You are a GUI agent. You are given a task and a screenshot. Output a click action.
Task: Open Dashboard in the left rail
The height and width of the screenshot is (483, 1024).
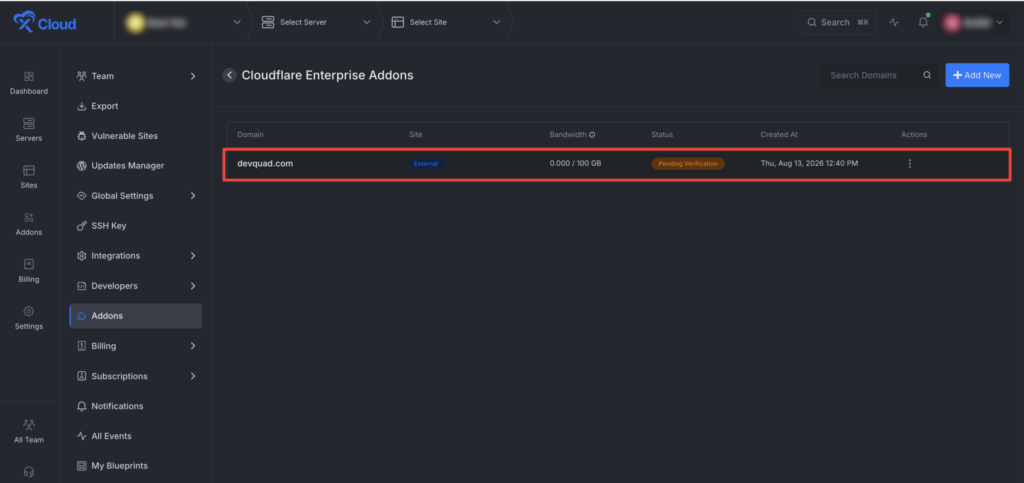point(29,83)
